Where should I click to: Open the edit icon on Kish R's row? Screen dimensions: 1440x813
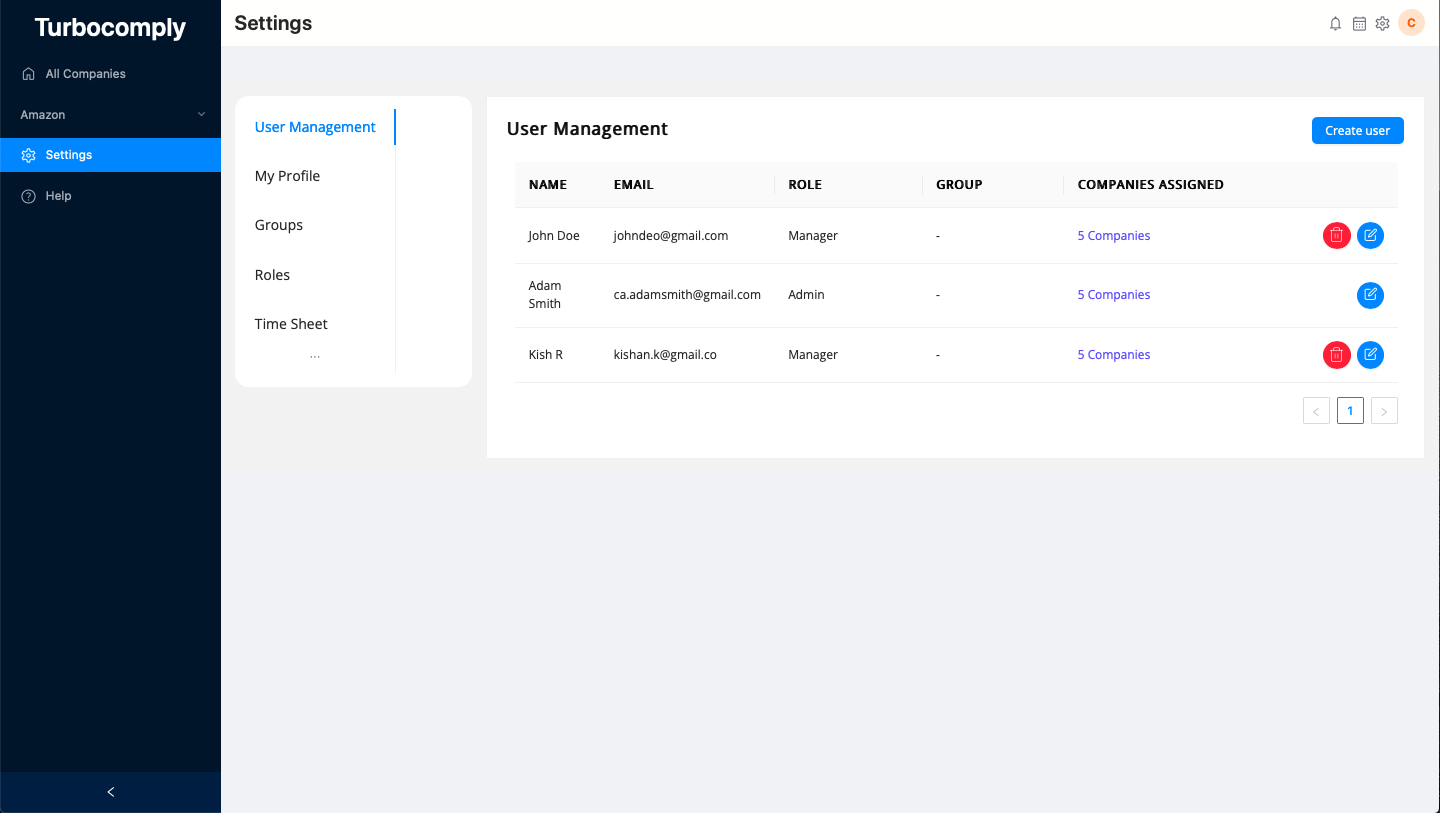click(1371, 355)
